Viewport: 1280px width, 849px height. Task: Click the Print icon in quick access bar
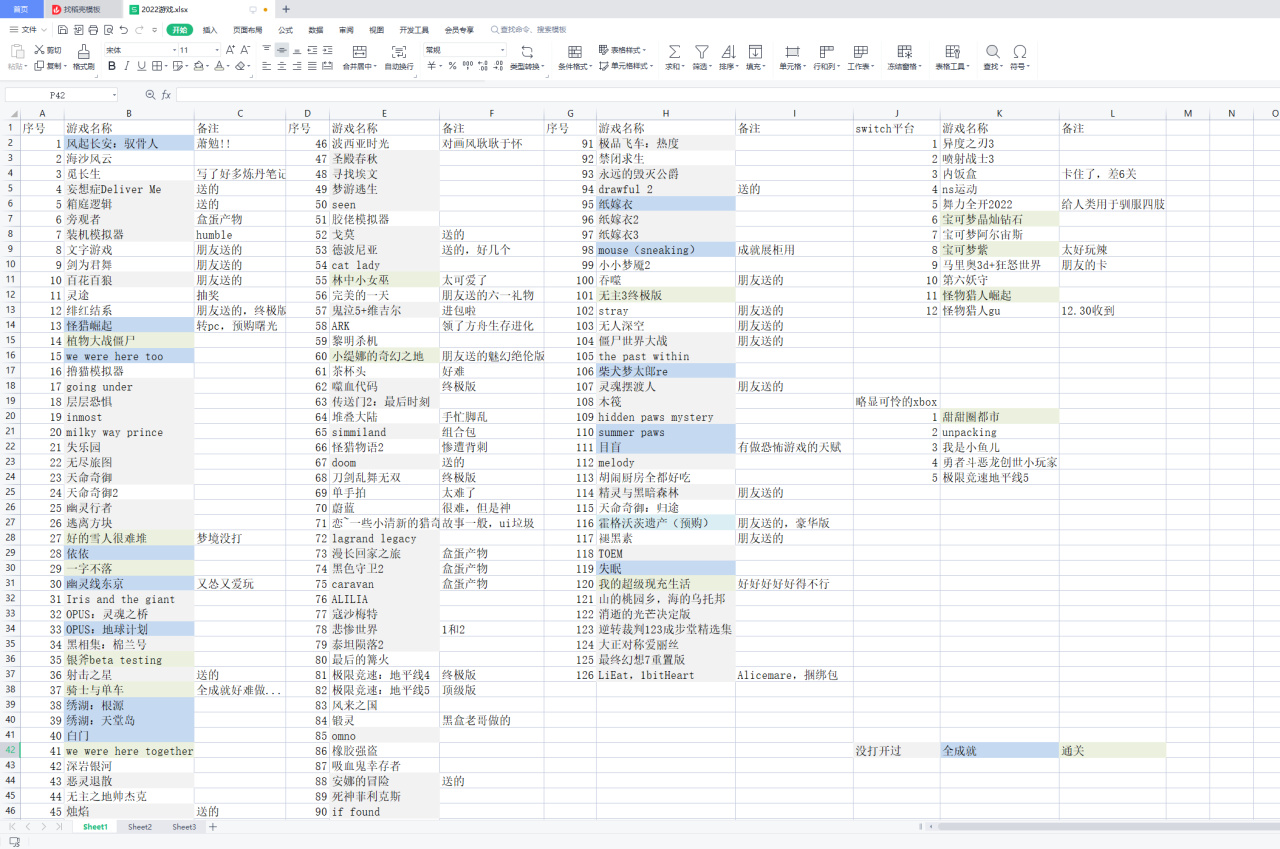[93, 30]
